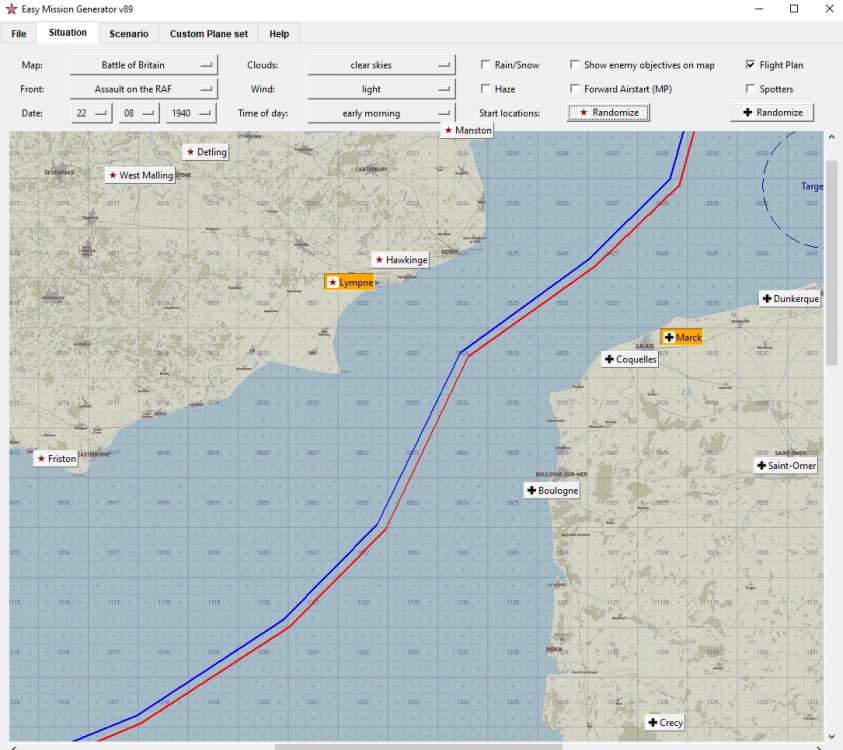Switch to the Situation tab

coord(68,33)
